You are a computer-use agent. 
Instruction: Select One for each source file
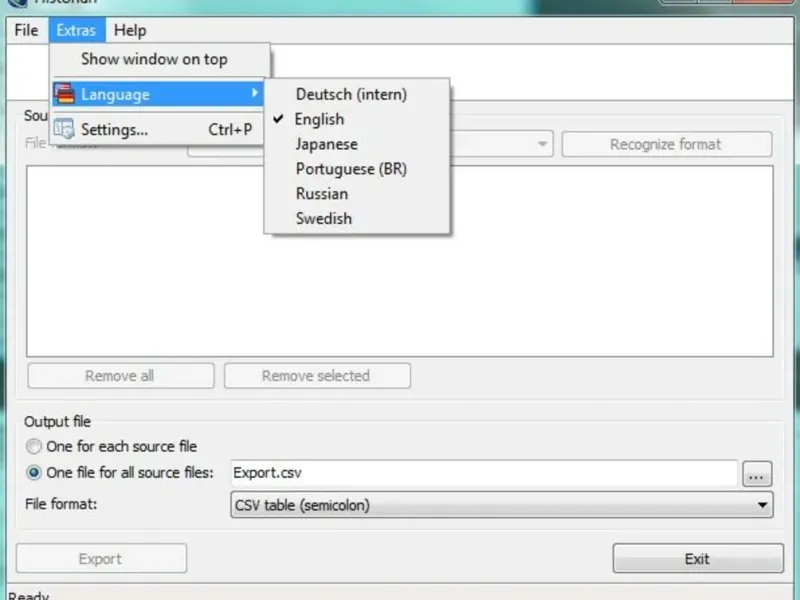111,446
